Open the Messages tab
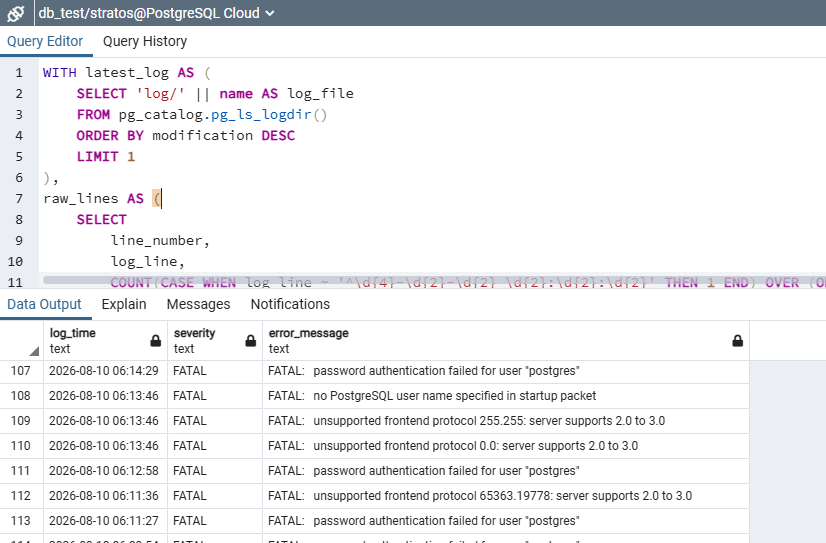The height and width of the screenshot is (543, 826). pos(199,304)
